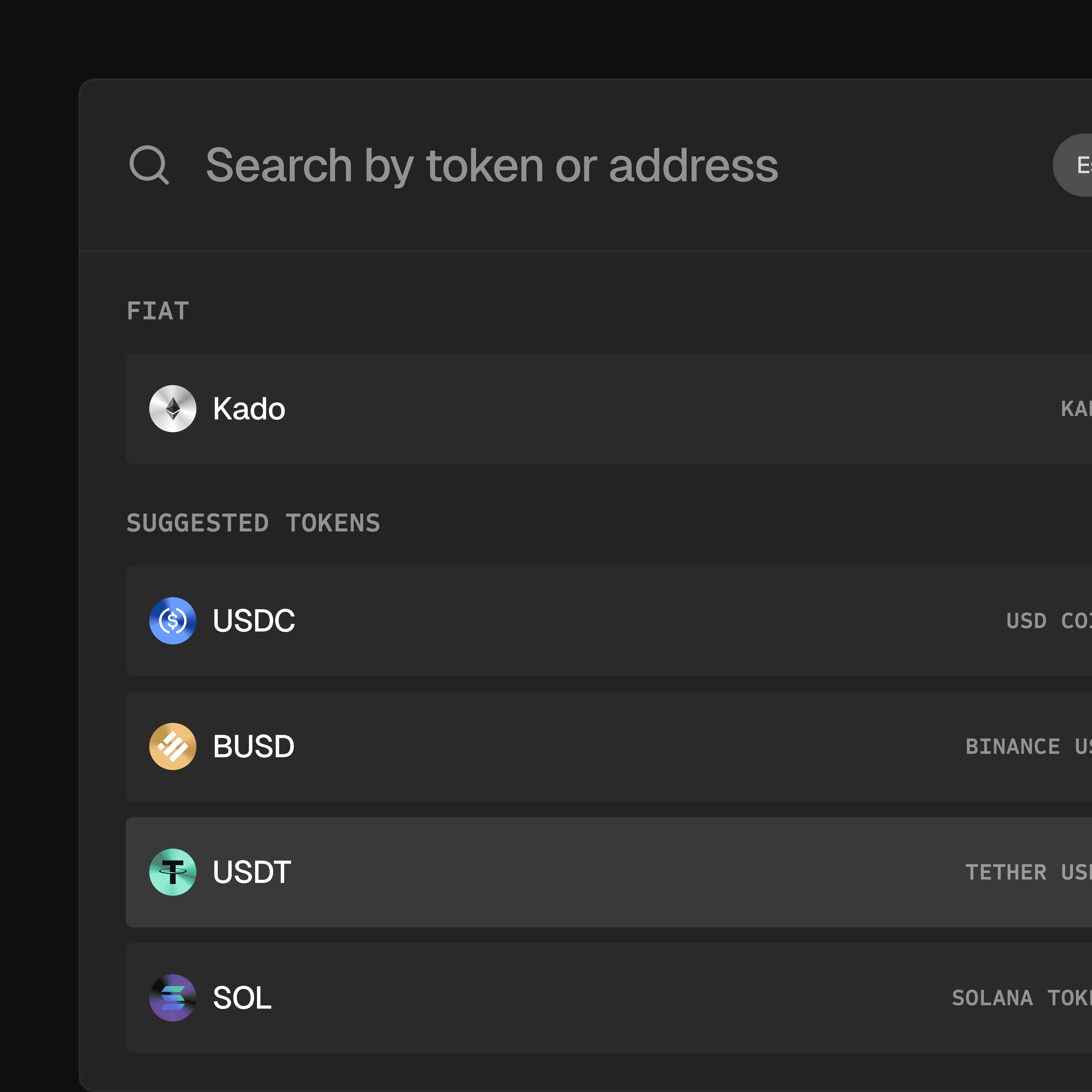Click the USD Coin description label

[1049, 621]
